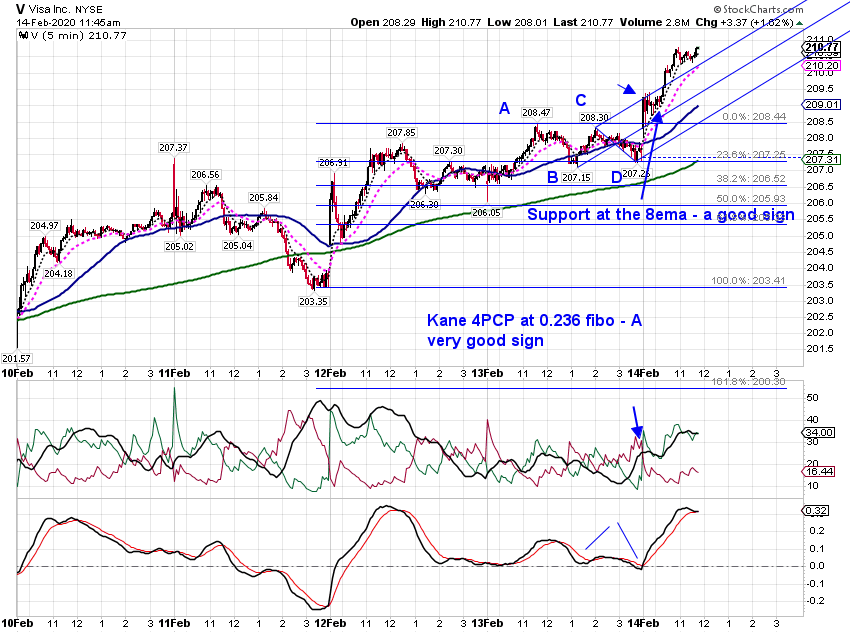Click the "206.30" low label
This screenshot has width=850, height=633.
[x=424, y=204]
